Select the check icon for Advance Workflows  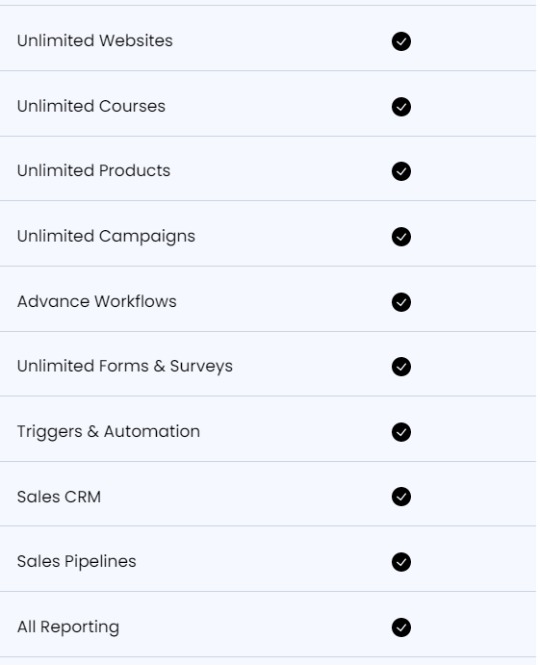401,302
